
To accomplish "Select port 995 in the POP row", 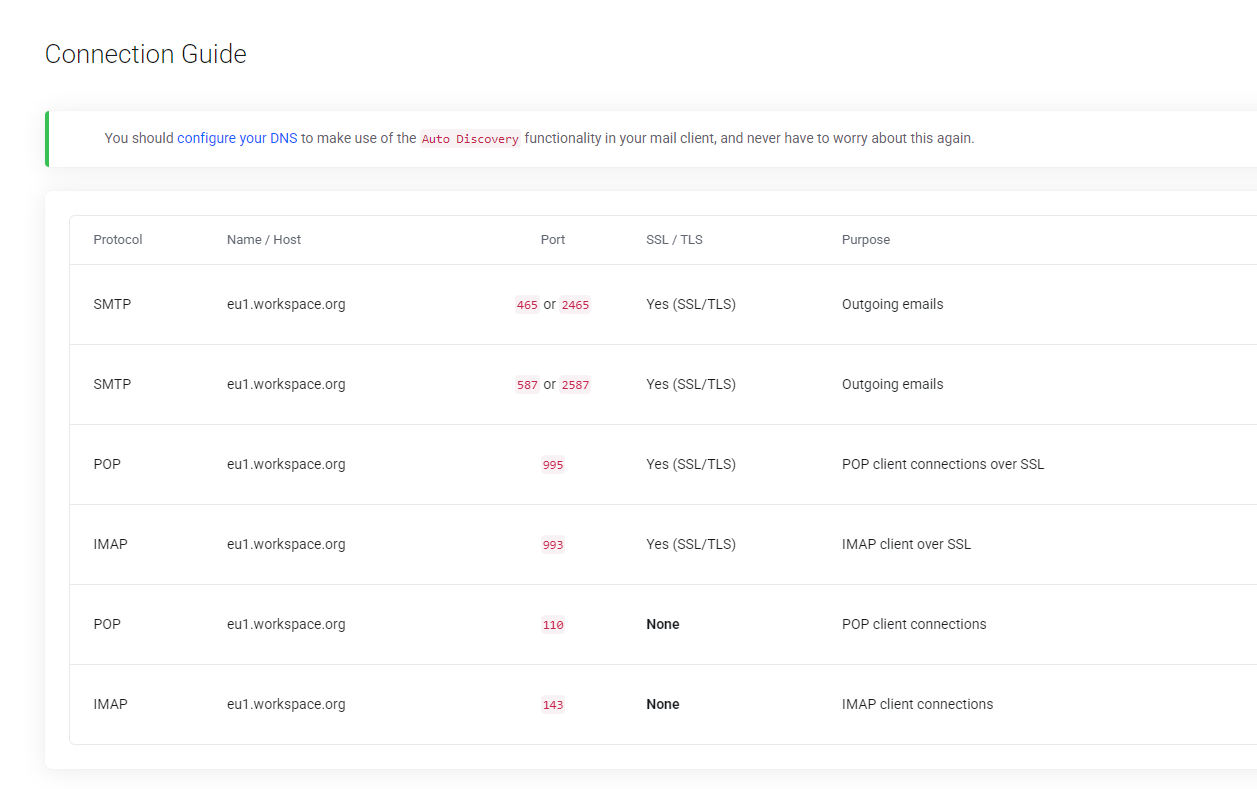I will 553,465.
